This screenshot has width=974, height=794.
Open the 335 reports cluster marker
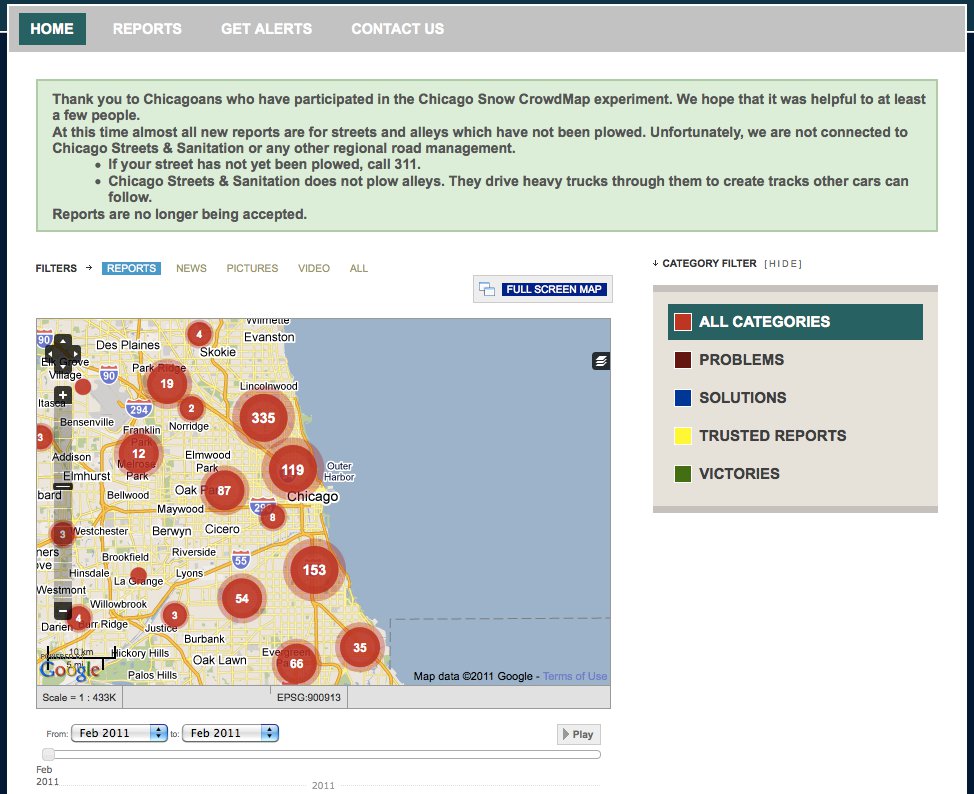(263, 418)
